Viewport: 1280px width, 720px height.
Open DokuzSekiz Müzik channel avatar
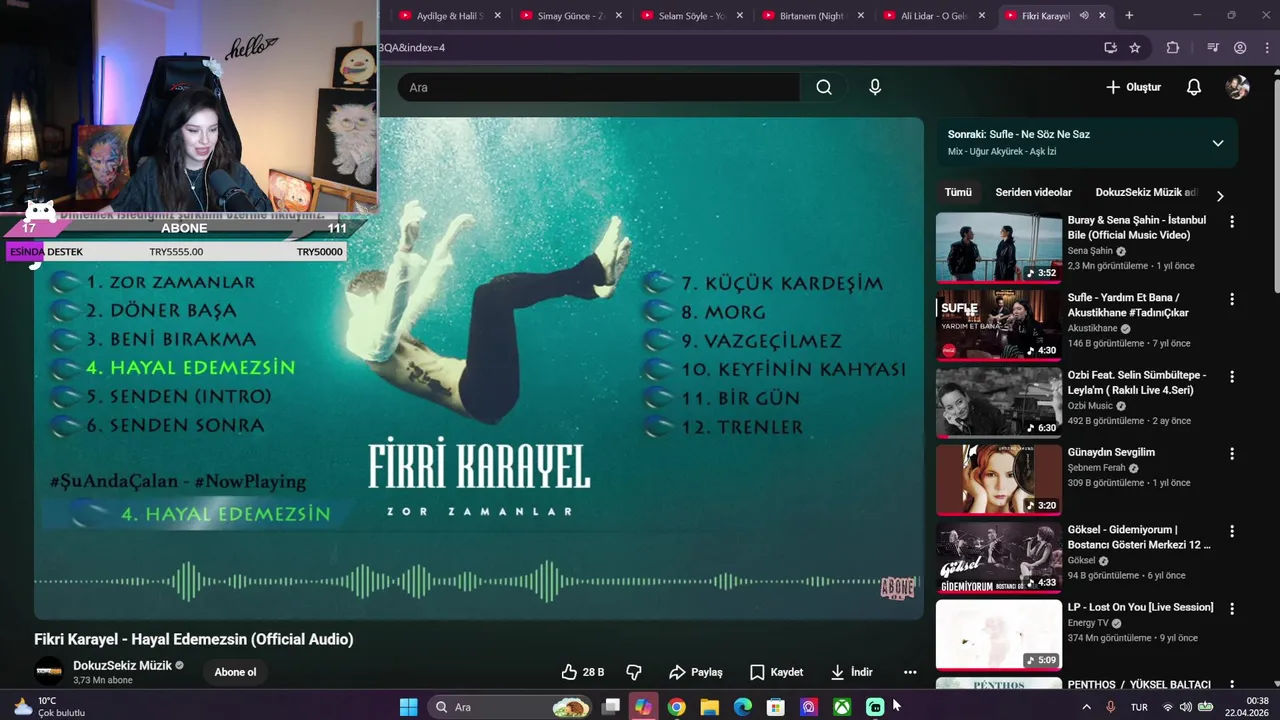(49, 671)
